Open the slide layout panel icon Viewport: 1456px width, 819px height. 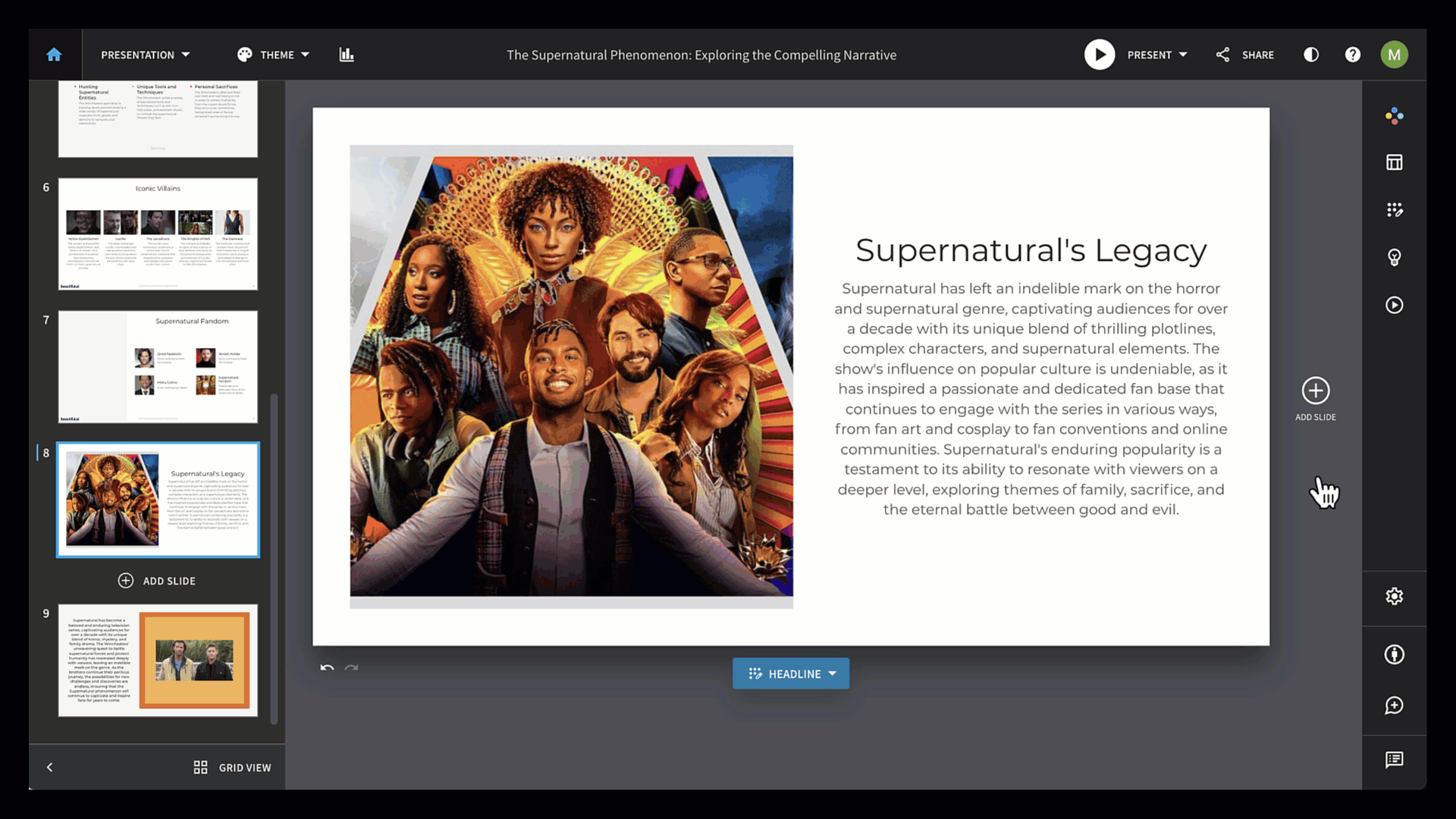click(x=1395, y=162)
